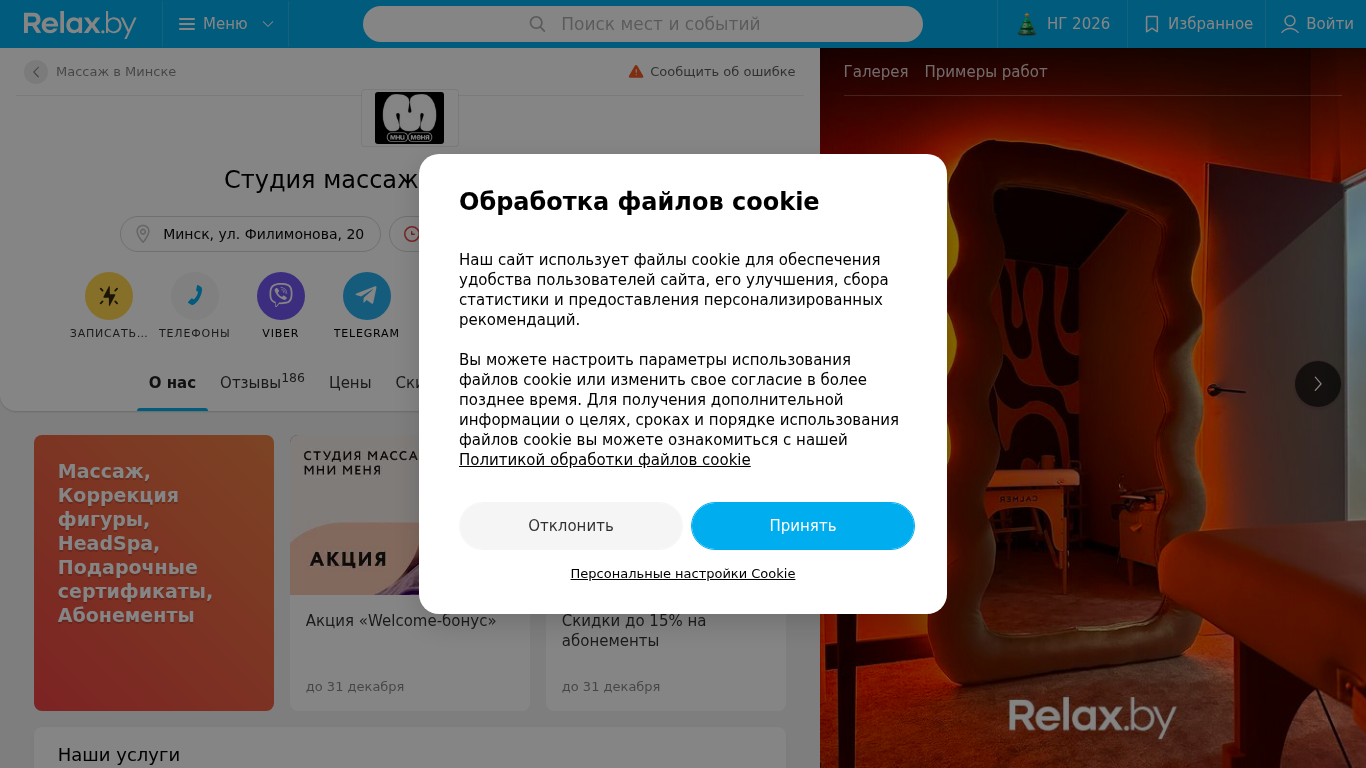Open Избранное bookmark icon

point(1152,24)
